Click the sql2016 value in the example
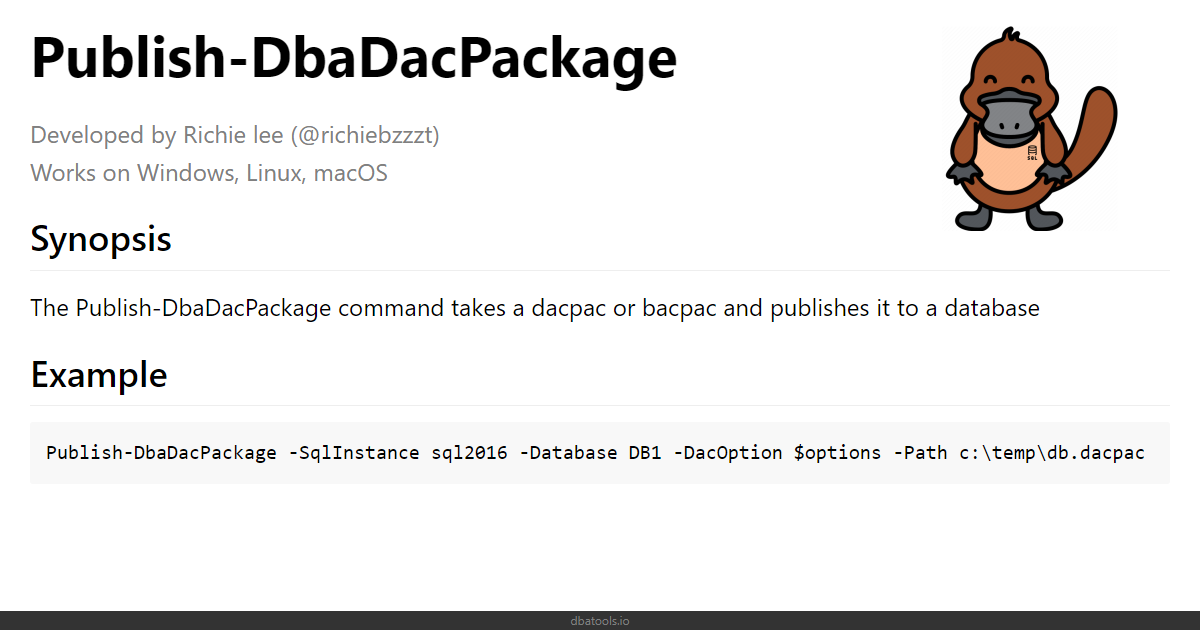This screenshot has width=1200, height=630. click(x=469, y=453)
